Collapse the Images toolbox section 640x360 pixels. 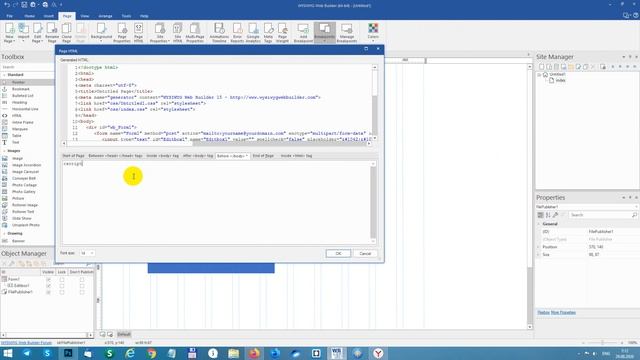coord(4,151)
